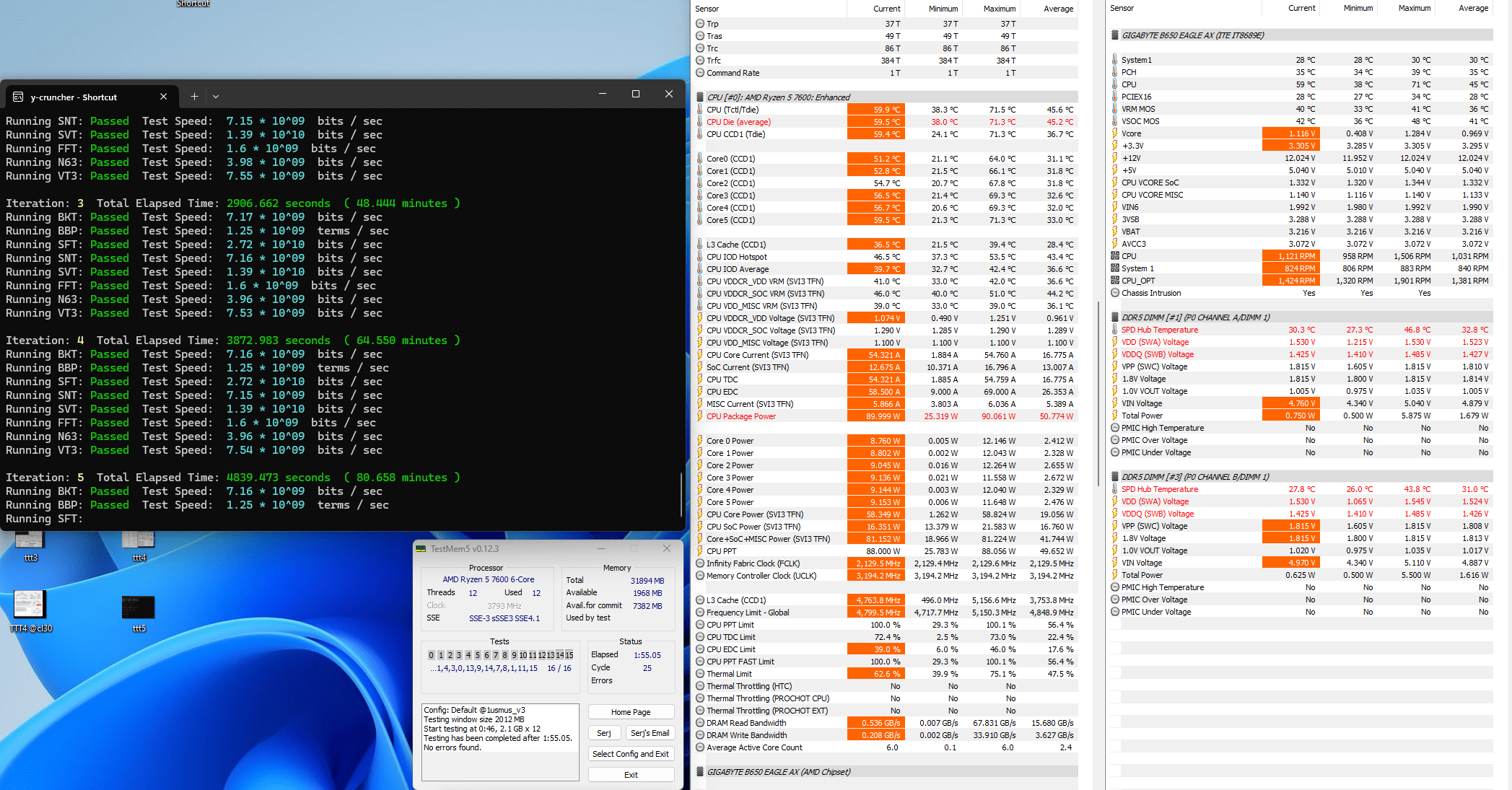Close the TestMem5 window

point(667,549)
